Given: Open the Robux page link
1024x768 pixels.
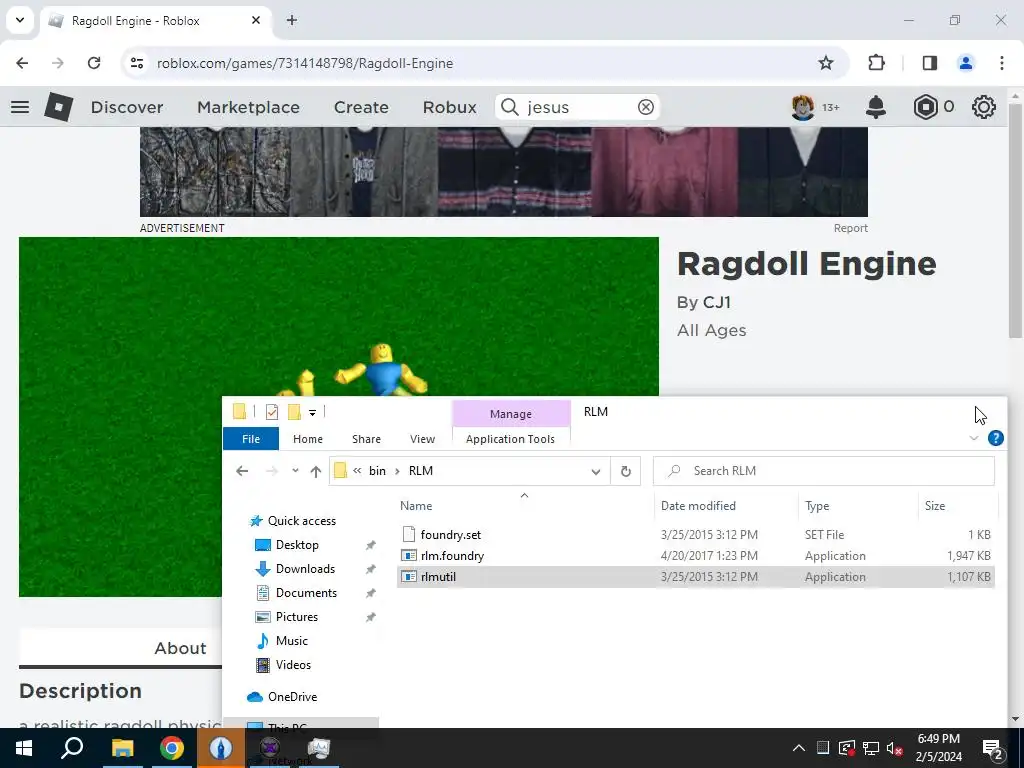Looking at the screenshot, I should 449,107.
